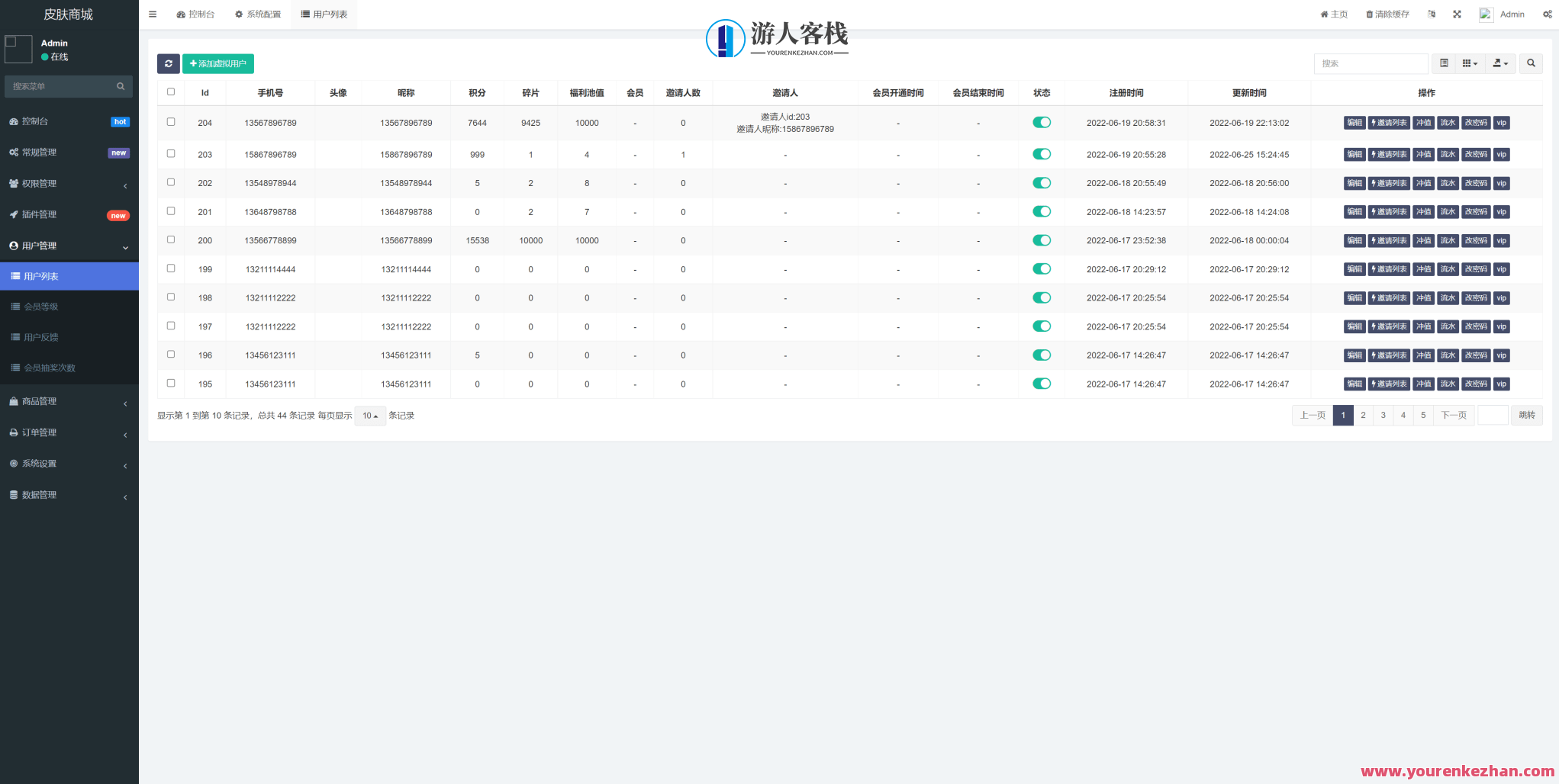Click vip button on user 204 row
Screen dimensions: 1559x784
tap(1501, 122)
